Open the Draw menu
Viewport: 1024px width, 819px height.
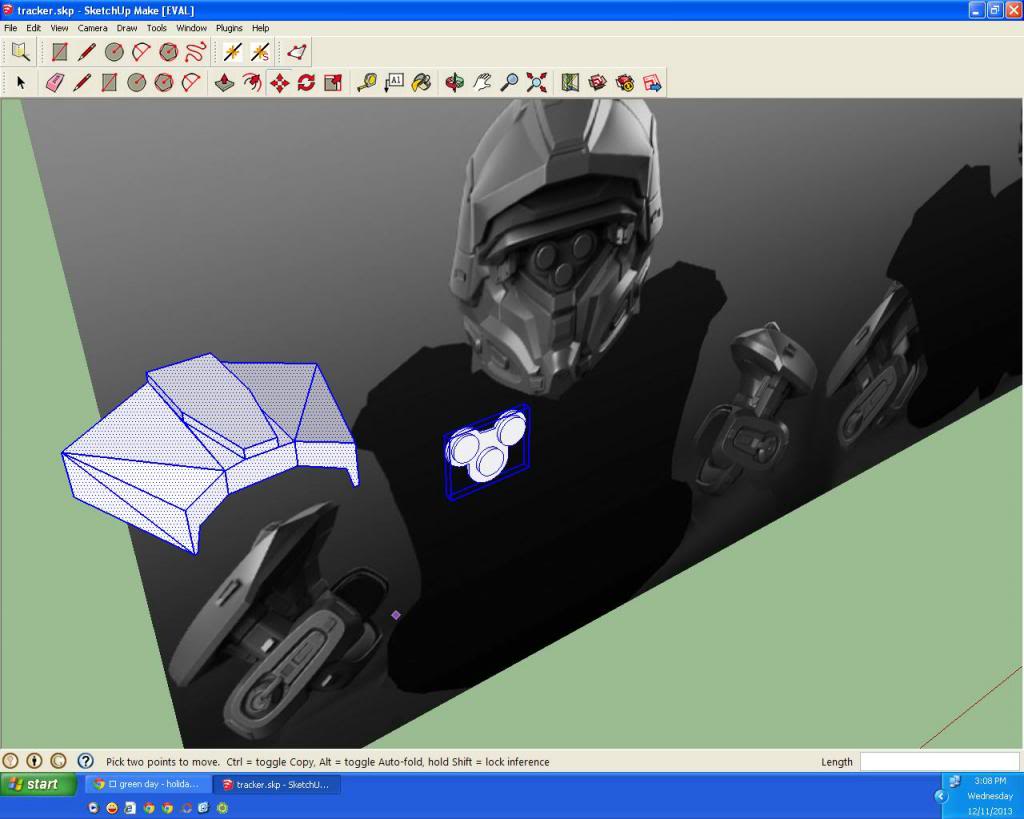127,28
